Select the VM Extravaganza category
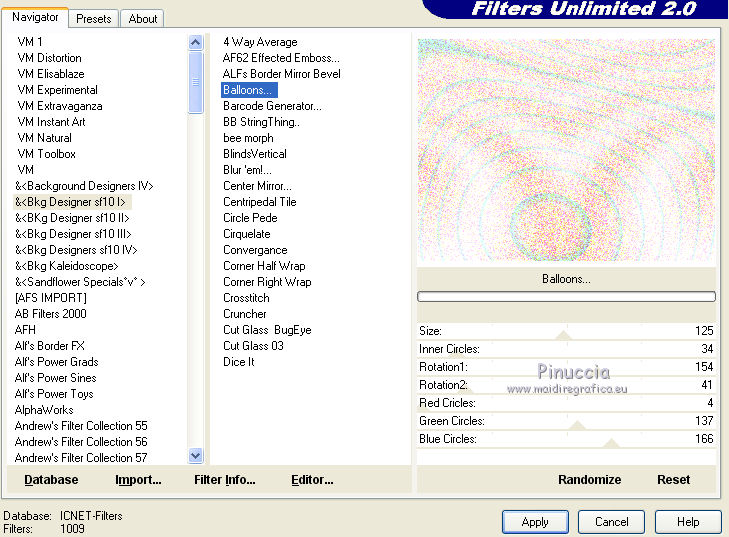729x537 pixels. (60, 106)
